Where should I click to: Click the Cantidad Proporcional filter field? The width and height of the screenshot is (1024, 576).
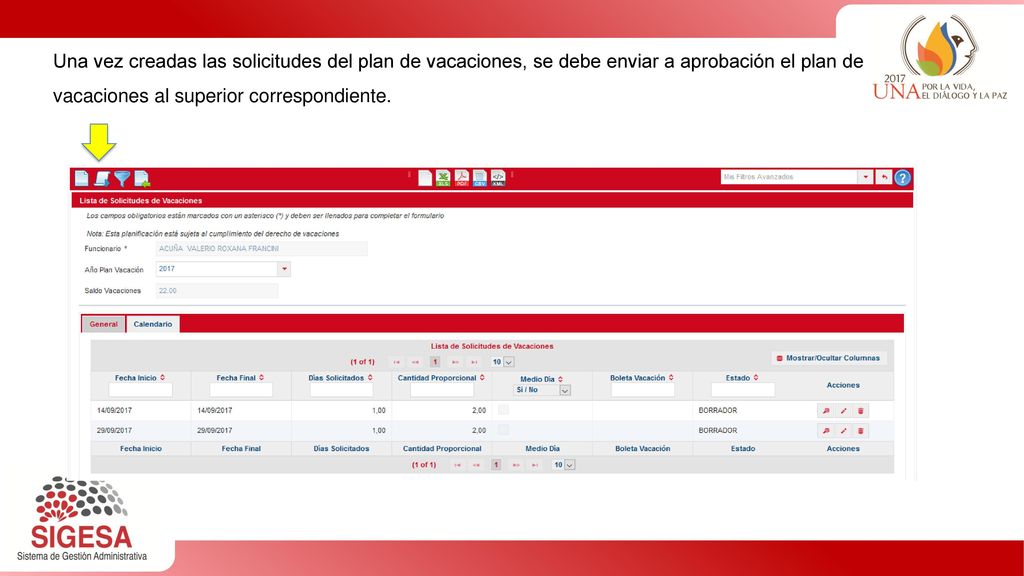pyautogui.click(x=442, y=390)
